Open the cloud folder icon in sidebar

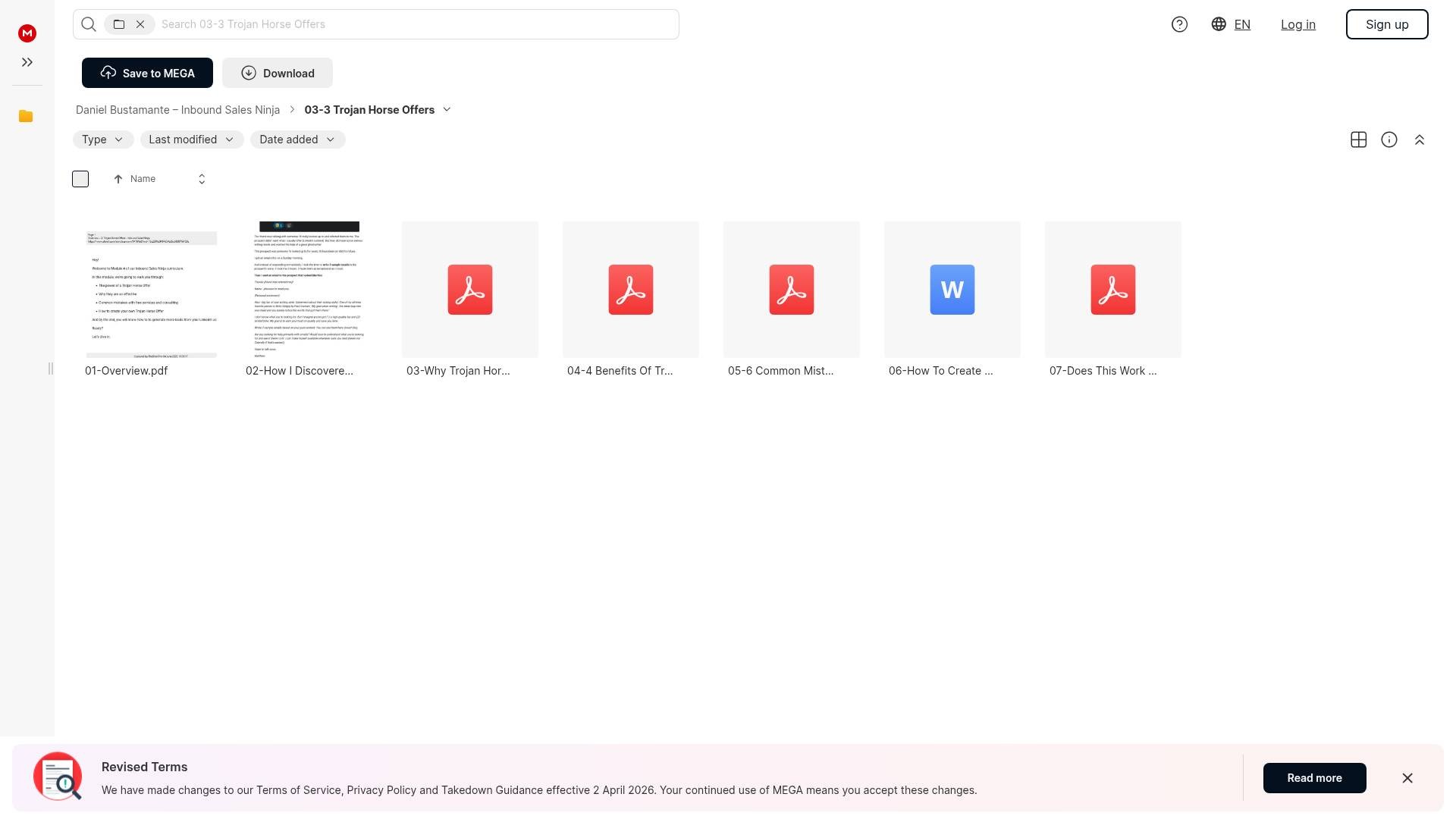pos(26,116)
